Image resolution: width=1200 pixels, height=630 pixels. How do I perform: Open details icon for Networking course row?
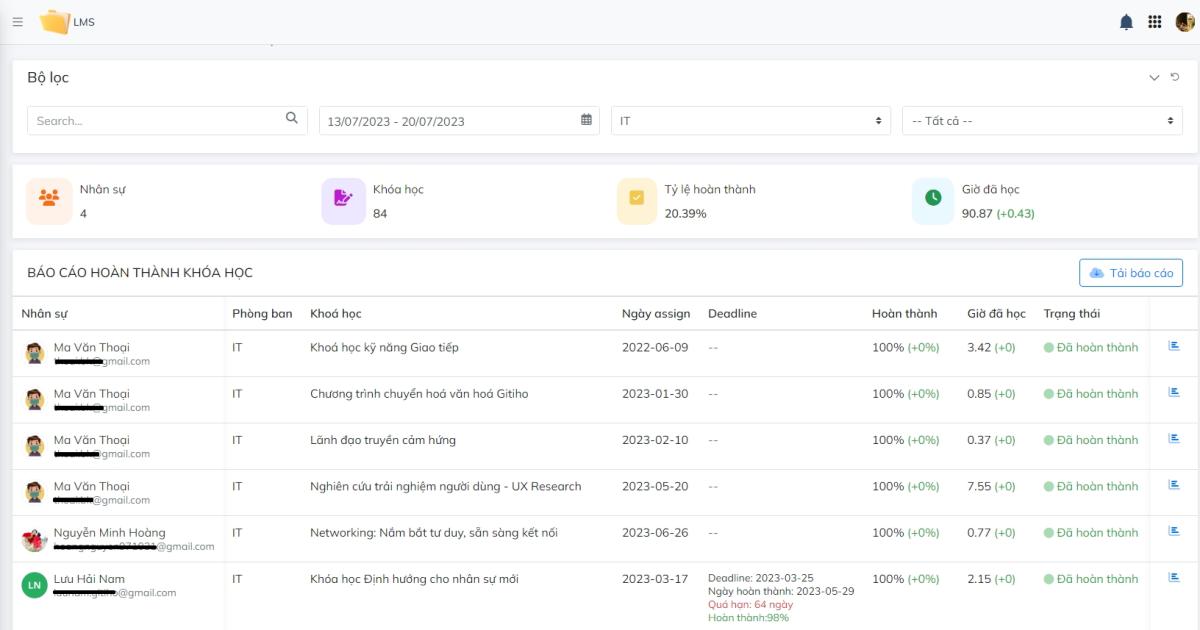pos(1174,532)
